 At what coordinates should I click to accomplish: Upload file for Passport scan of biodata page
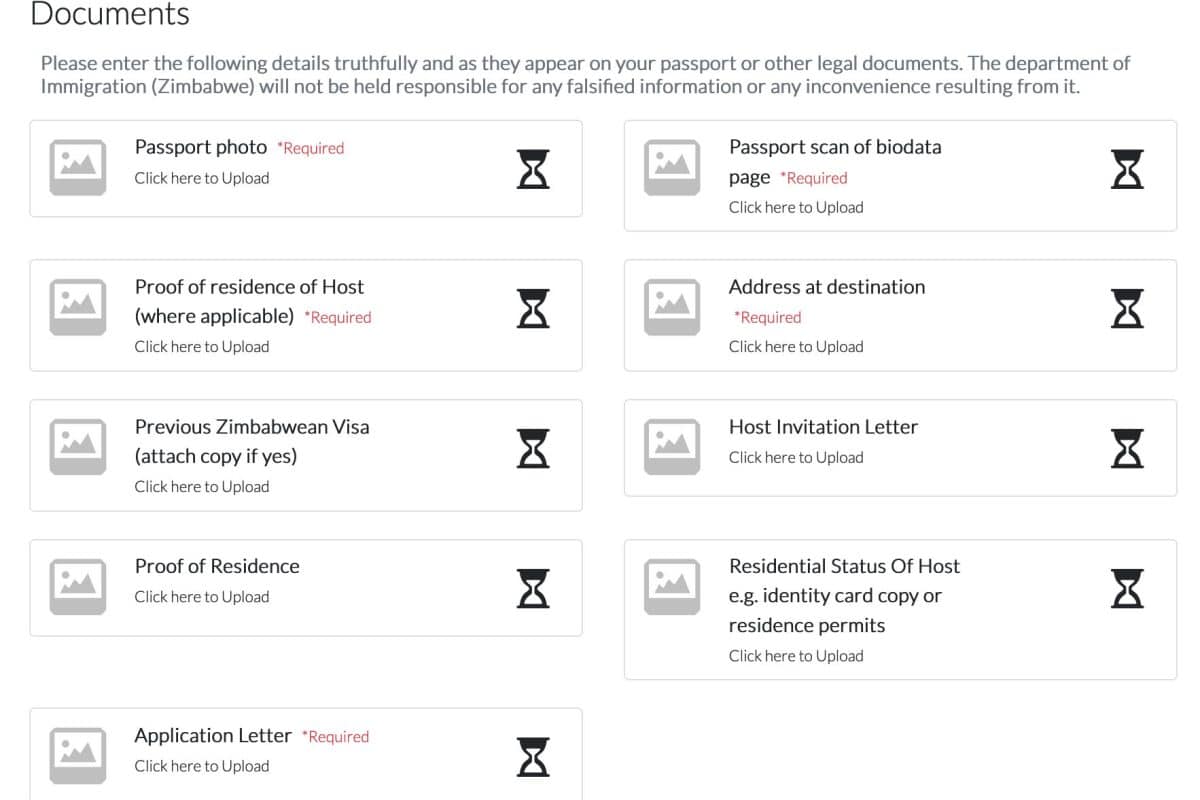click(796, 207)
